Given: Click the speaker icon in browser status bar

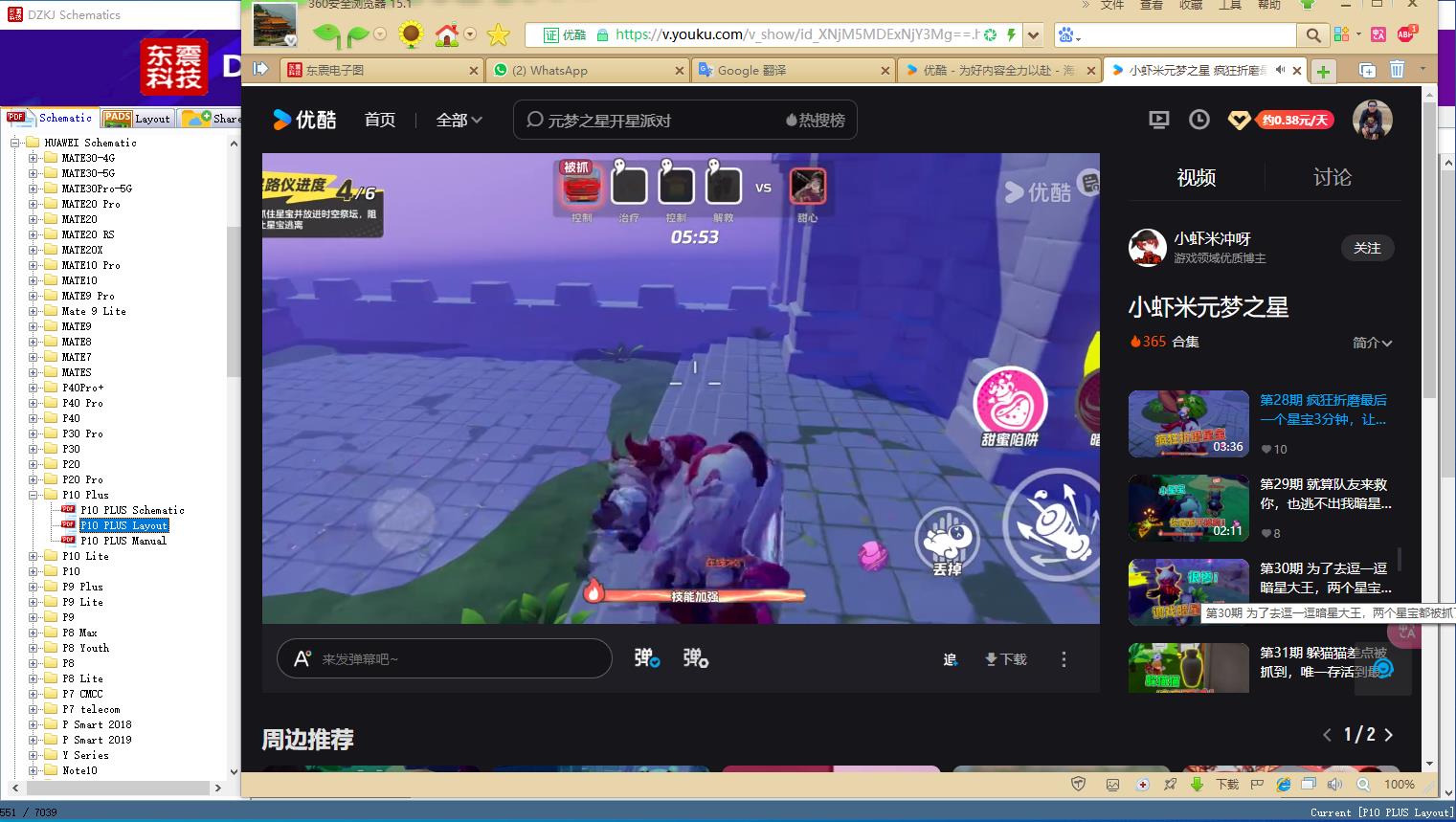Looking at the screenshot, I should click(x=1335, y=784).
